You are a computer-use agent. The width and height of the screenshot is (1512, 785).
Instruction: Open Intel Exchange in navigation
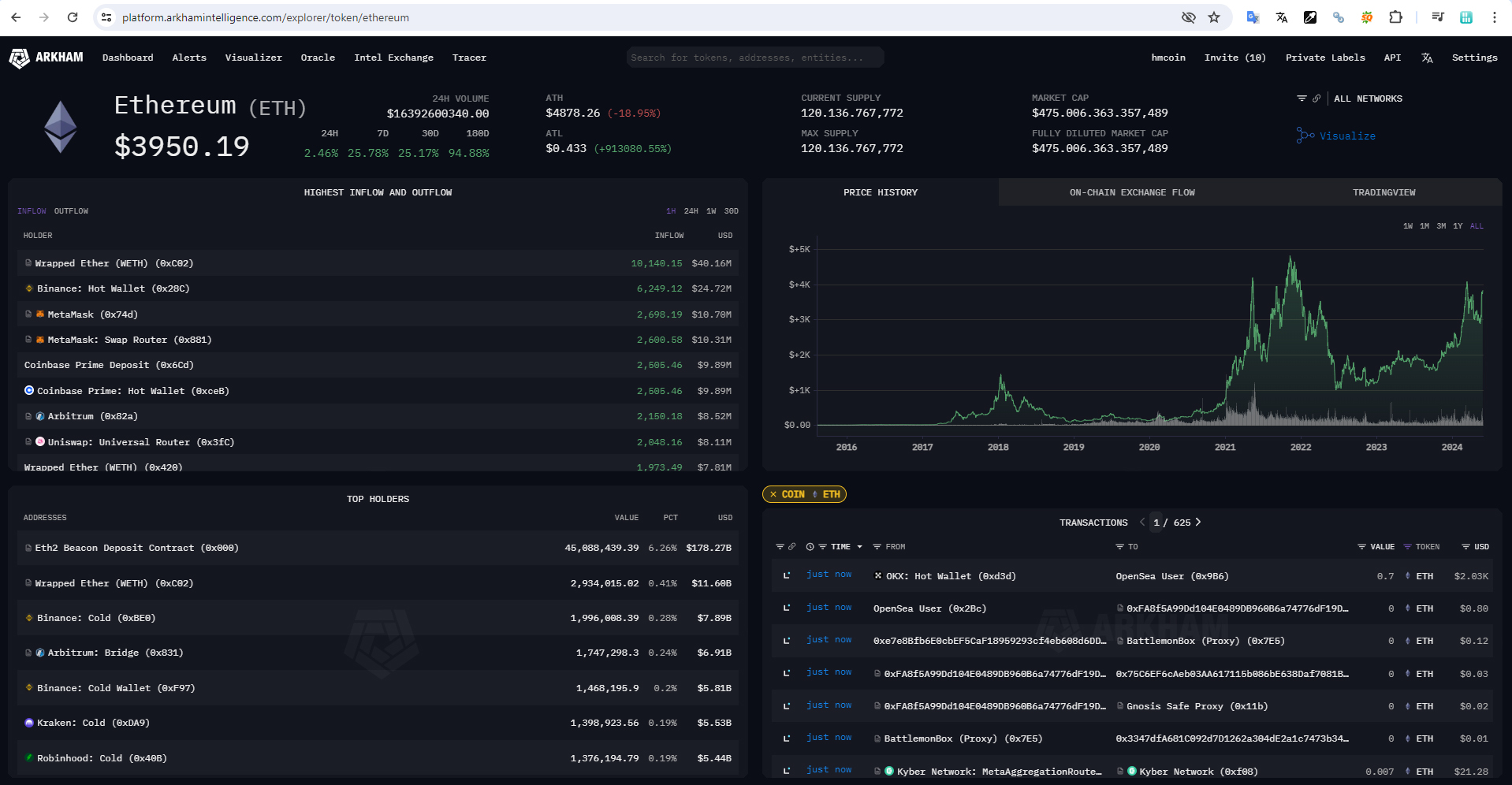393,58
